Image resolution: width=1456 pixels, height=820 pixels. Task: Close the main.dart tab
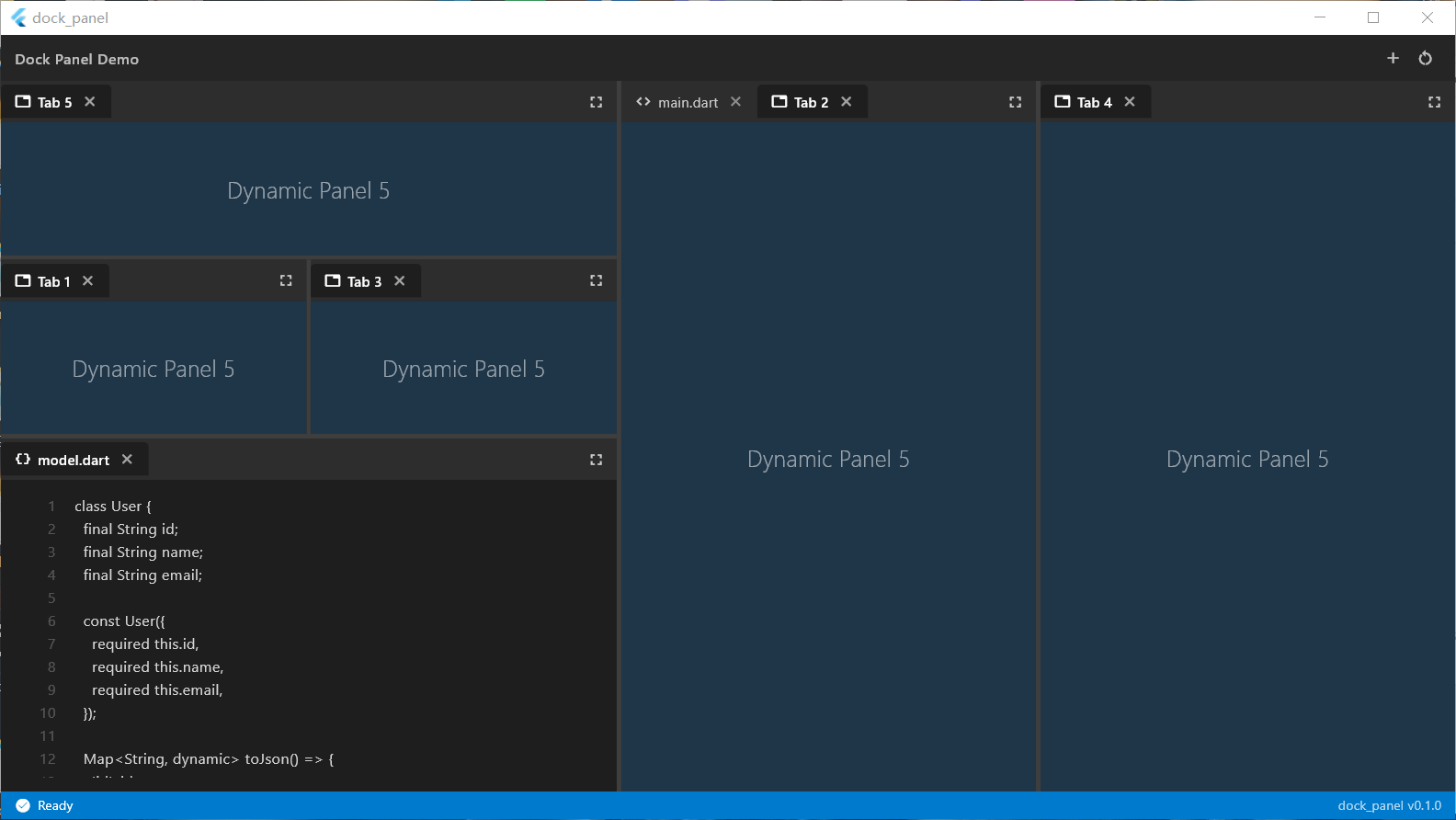[x=736, y=101]
